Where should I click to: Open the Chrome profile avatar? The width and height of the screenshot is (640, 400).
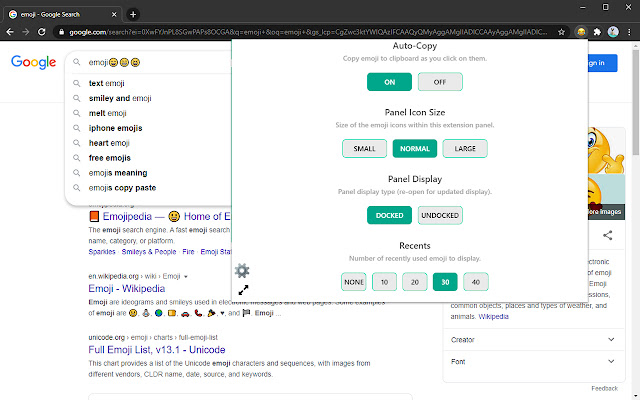613,32
